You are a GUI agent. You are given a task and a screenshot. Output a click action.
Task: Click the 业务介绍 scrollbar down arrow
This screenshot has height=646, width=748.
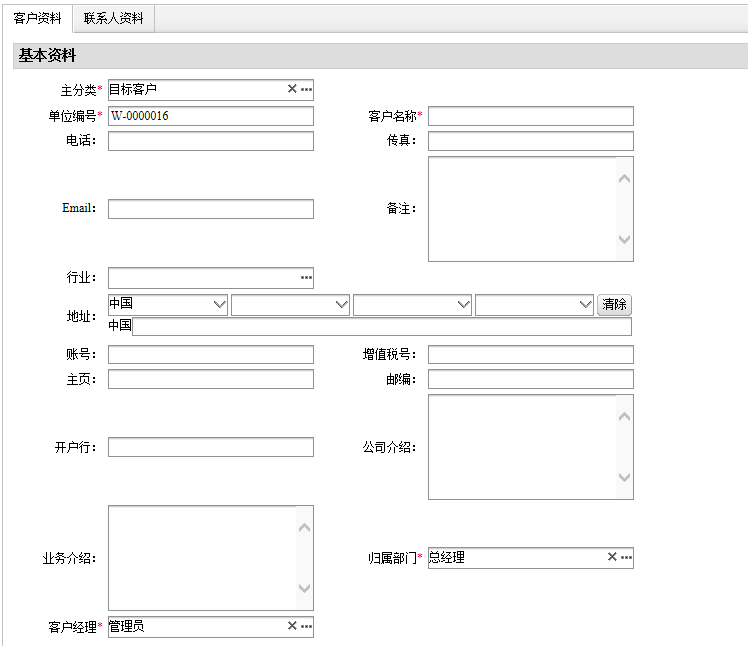click(304, 588)
